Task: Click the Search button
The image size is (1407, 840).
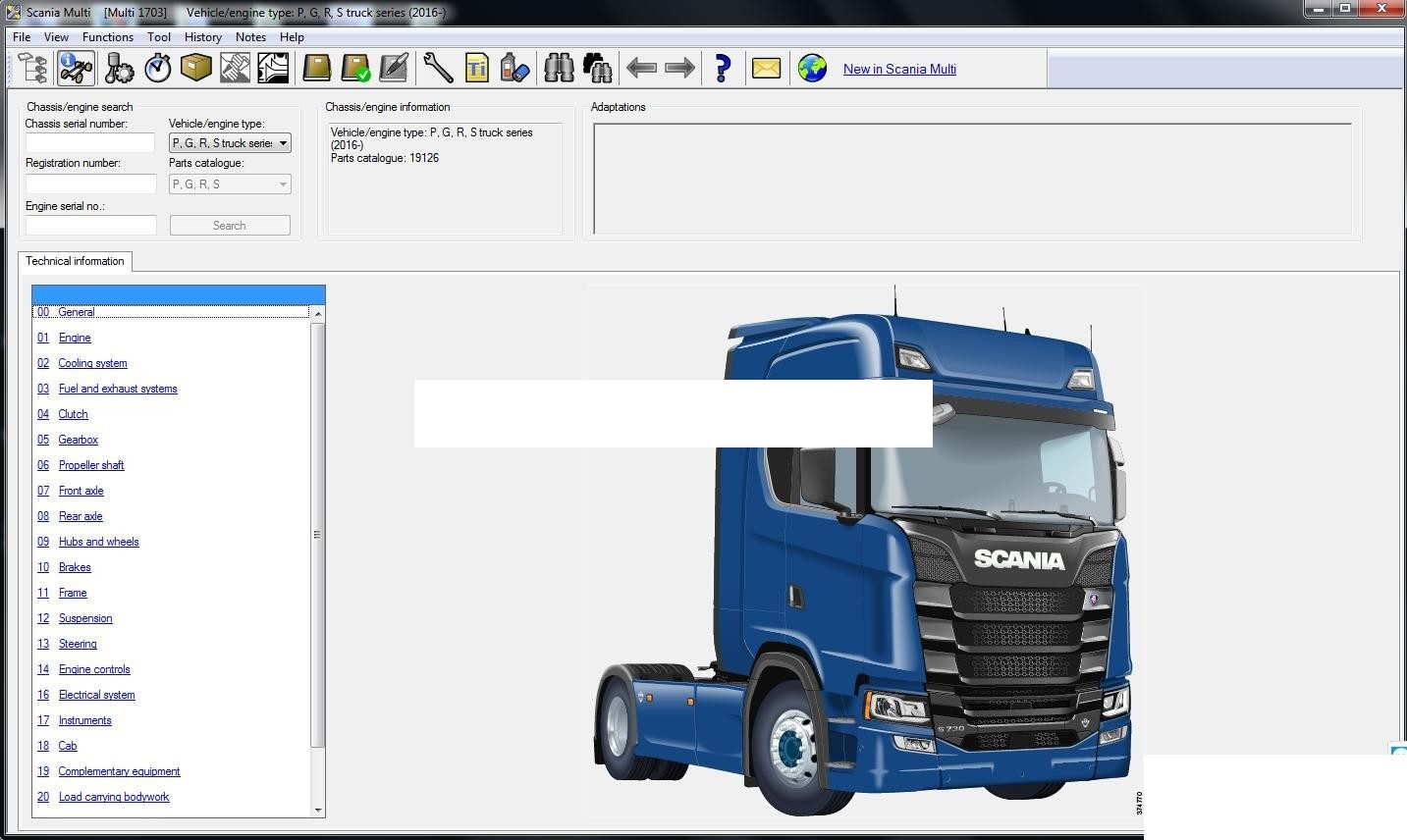Action: click(x=229, y=225)
